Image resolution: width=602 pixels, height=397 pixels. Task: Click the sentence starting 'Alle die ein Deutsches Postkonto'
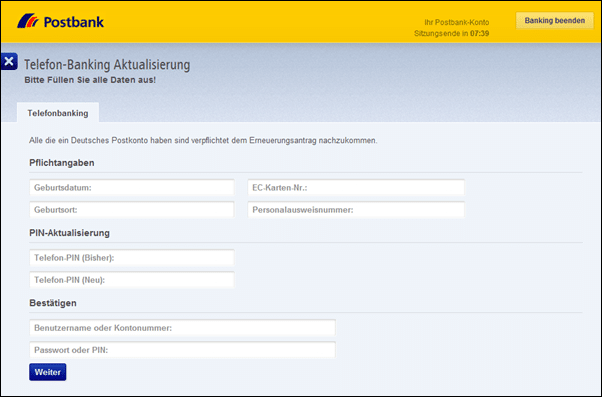point(203,141)
